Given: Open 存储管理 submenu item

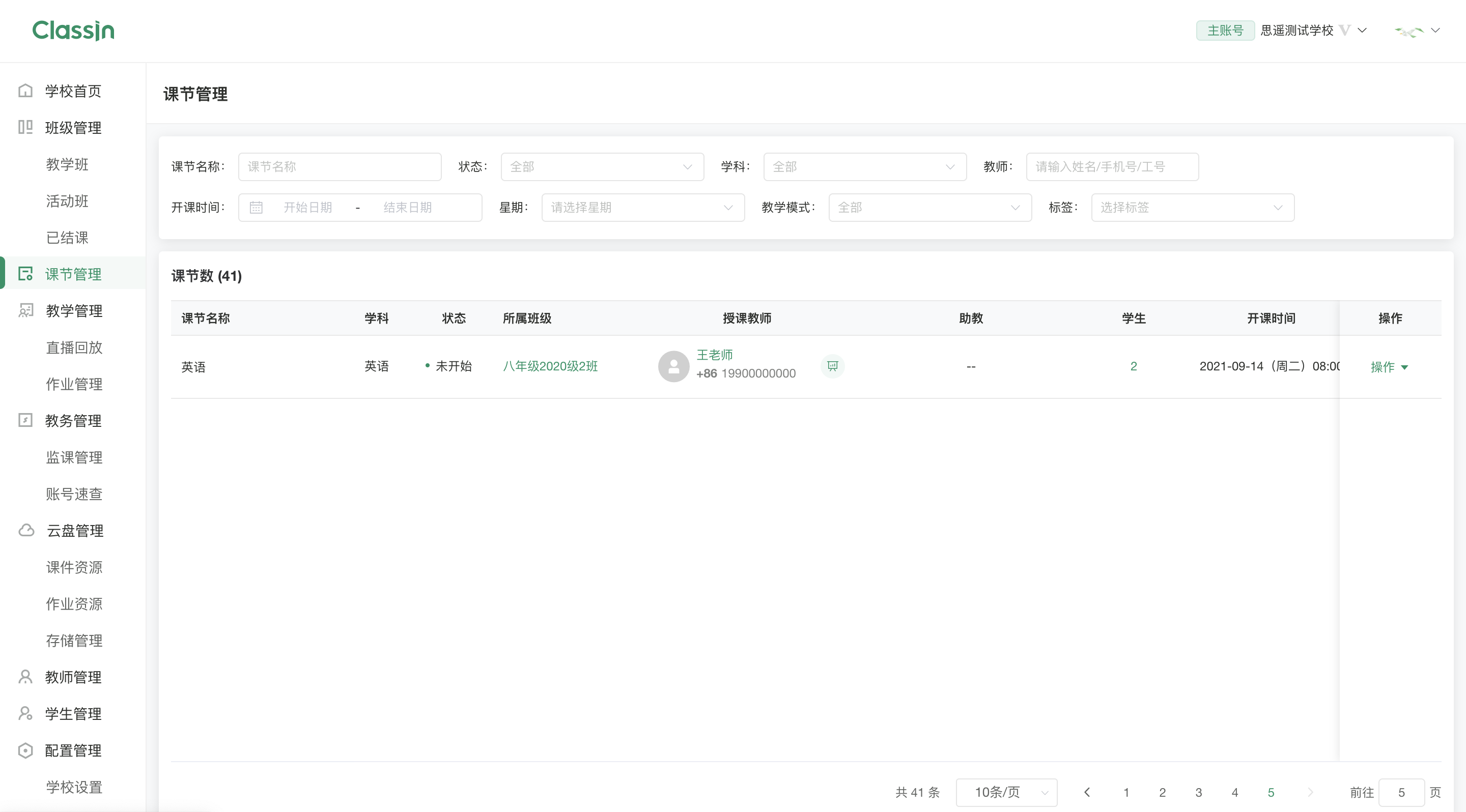Looking at the screenshot, I should (x=73, y=640).
